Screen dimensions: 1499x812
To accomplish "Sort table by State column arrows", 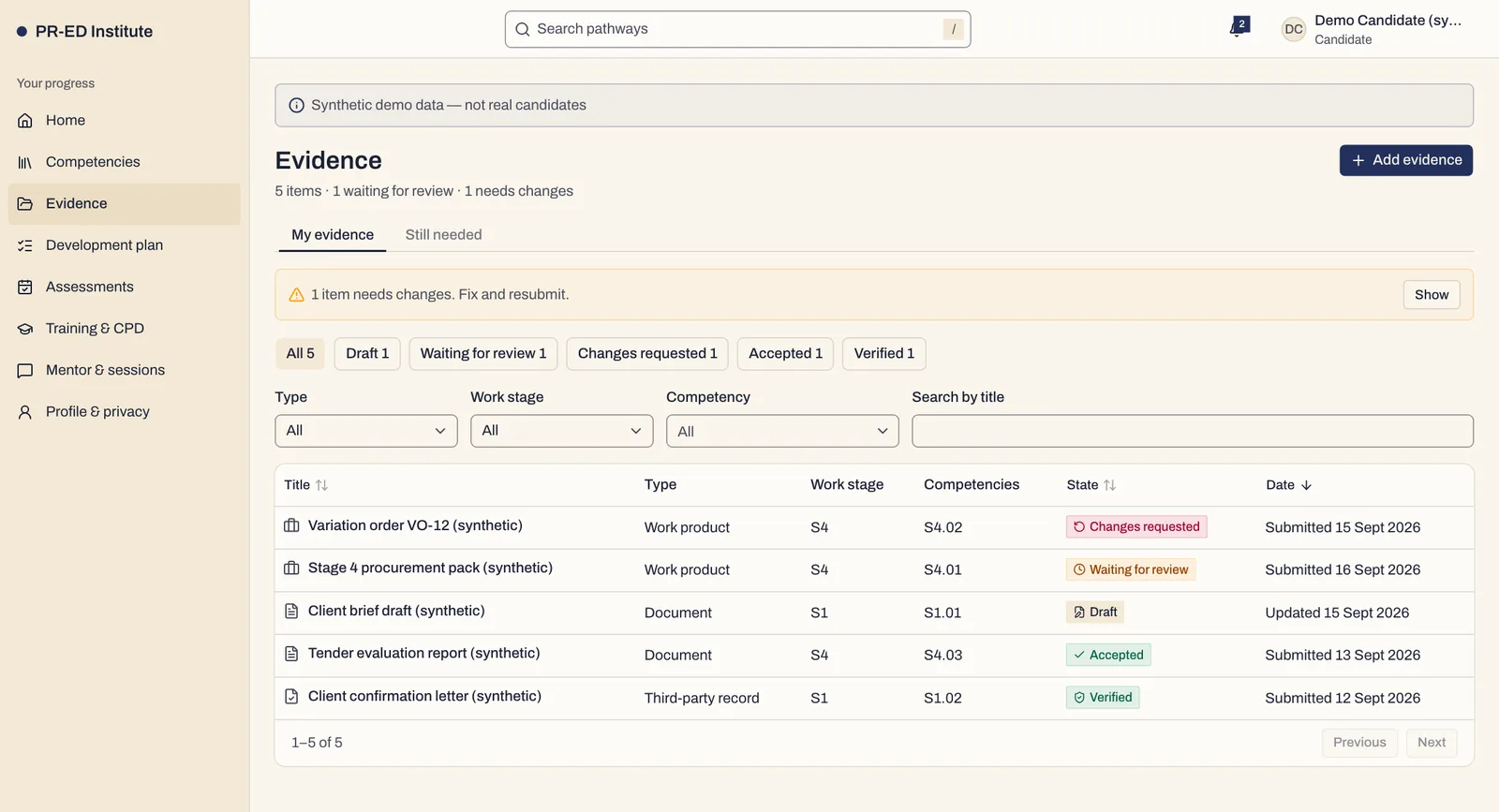I will 1109,485.
